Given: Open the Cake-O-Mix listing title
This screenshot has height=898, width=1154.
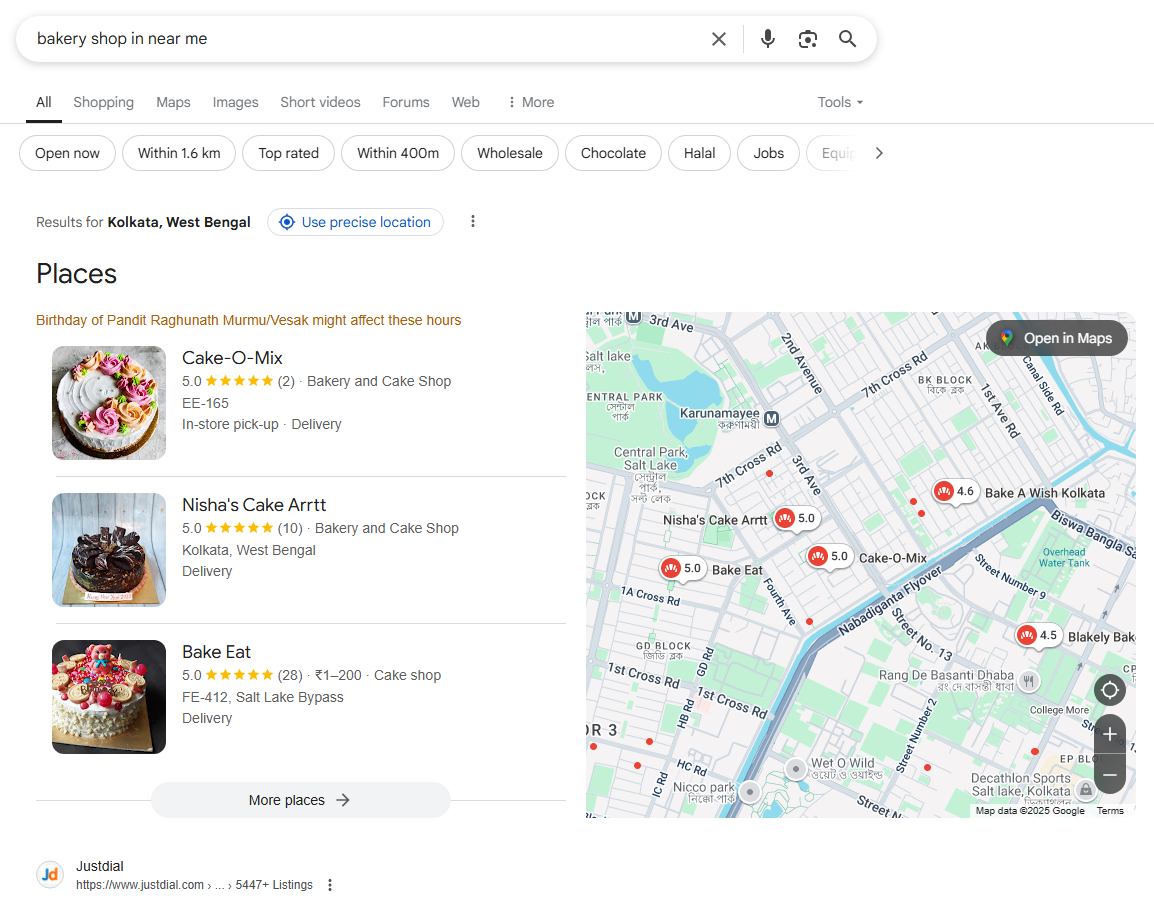Looking at the screenshot, I should click(233, 358).
